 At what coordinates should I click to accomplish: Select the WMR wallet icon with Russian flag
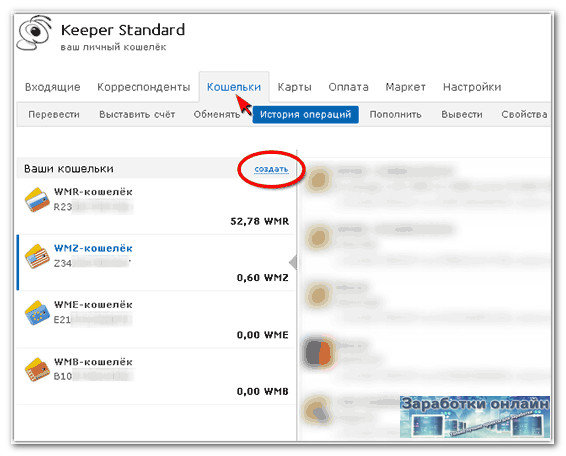37,200
